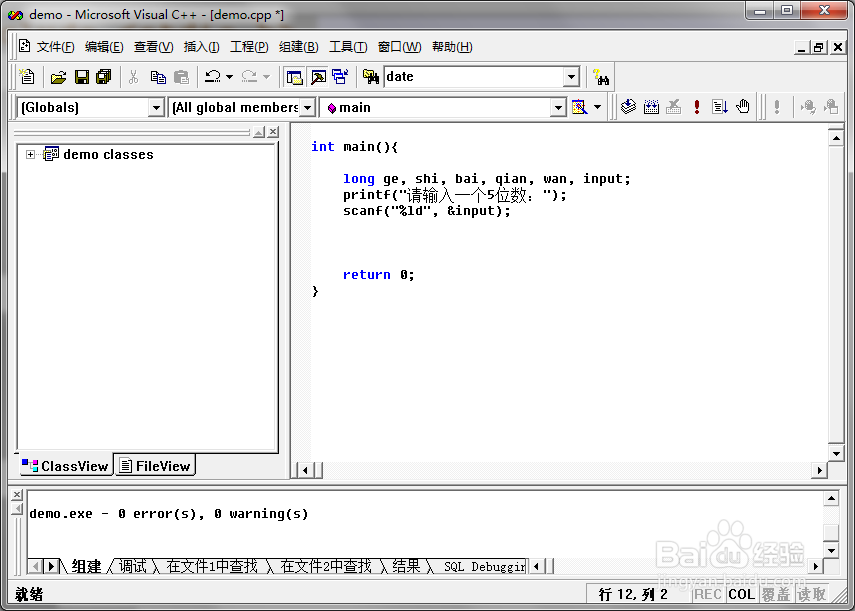This screenshot has width=855, height=611.
Task: Open the main function members dropdown
Action: 558,107
